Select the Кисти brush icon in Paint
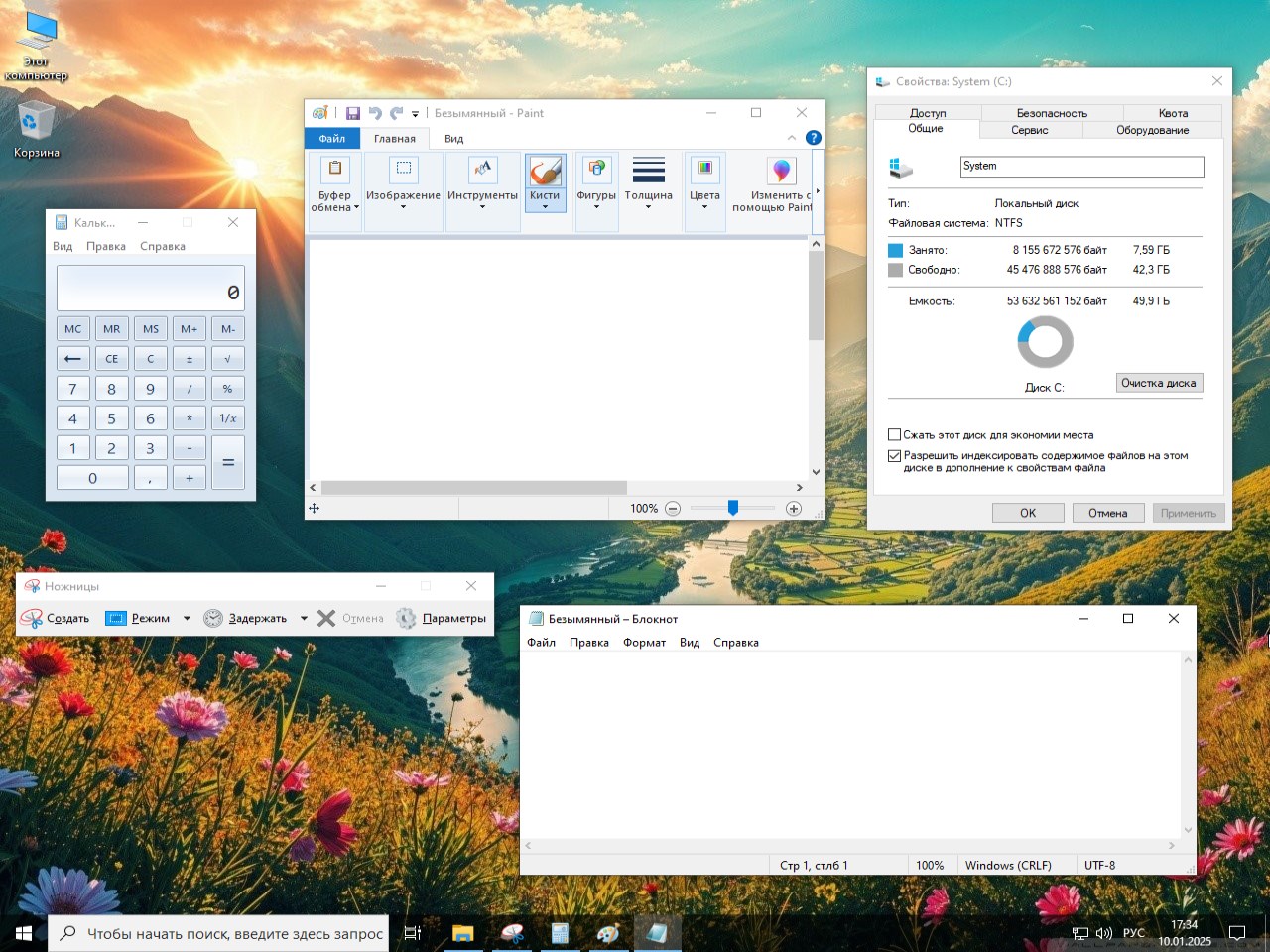This screenshot has height=952, width=1270. [545, 171]
